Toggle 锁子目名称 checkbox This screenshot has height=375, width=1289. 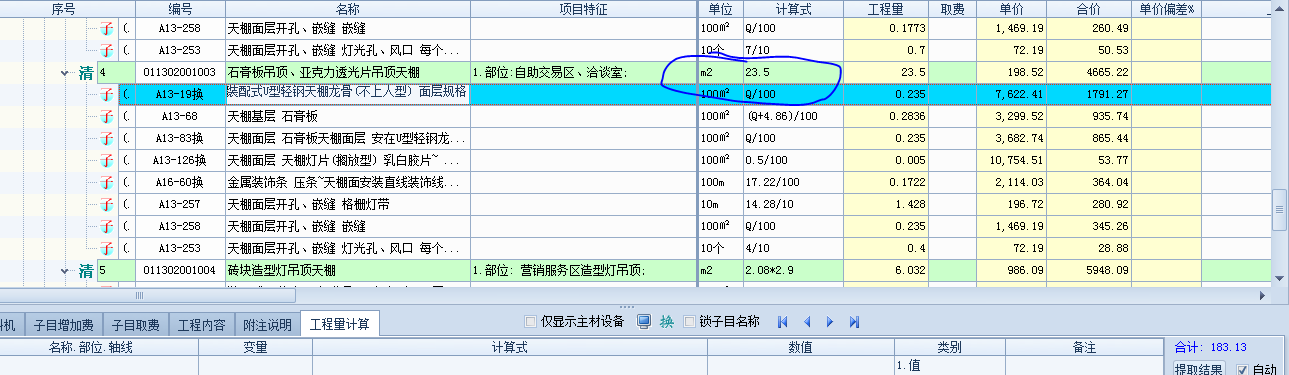pyautogui.click(x=689, y=322)
